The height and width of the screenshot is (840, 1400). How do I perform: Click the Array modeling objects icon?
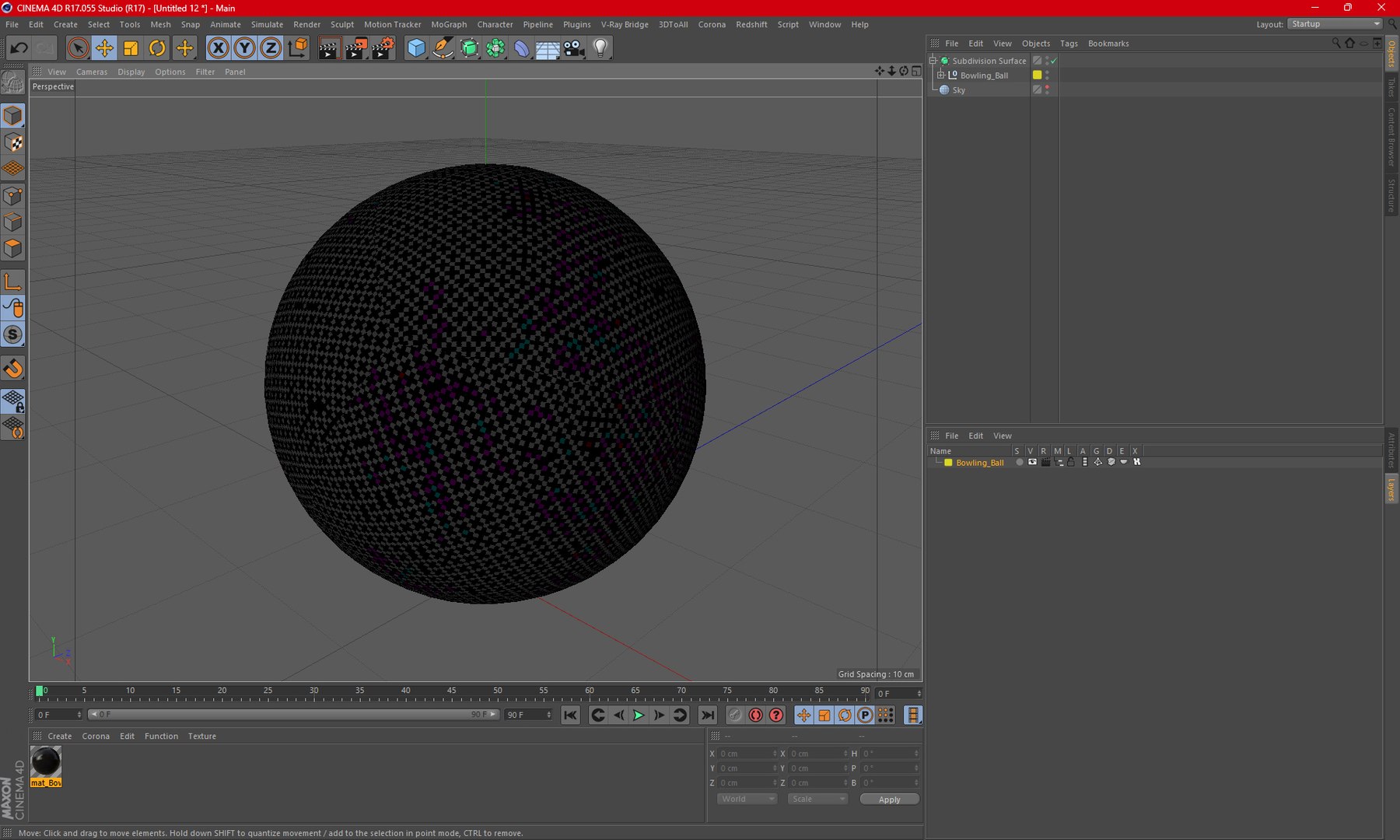click(495, 48)
